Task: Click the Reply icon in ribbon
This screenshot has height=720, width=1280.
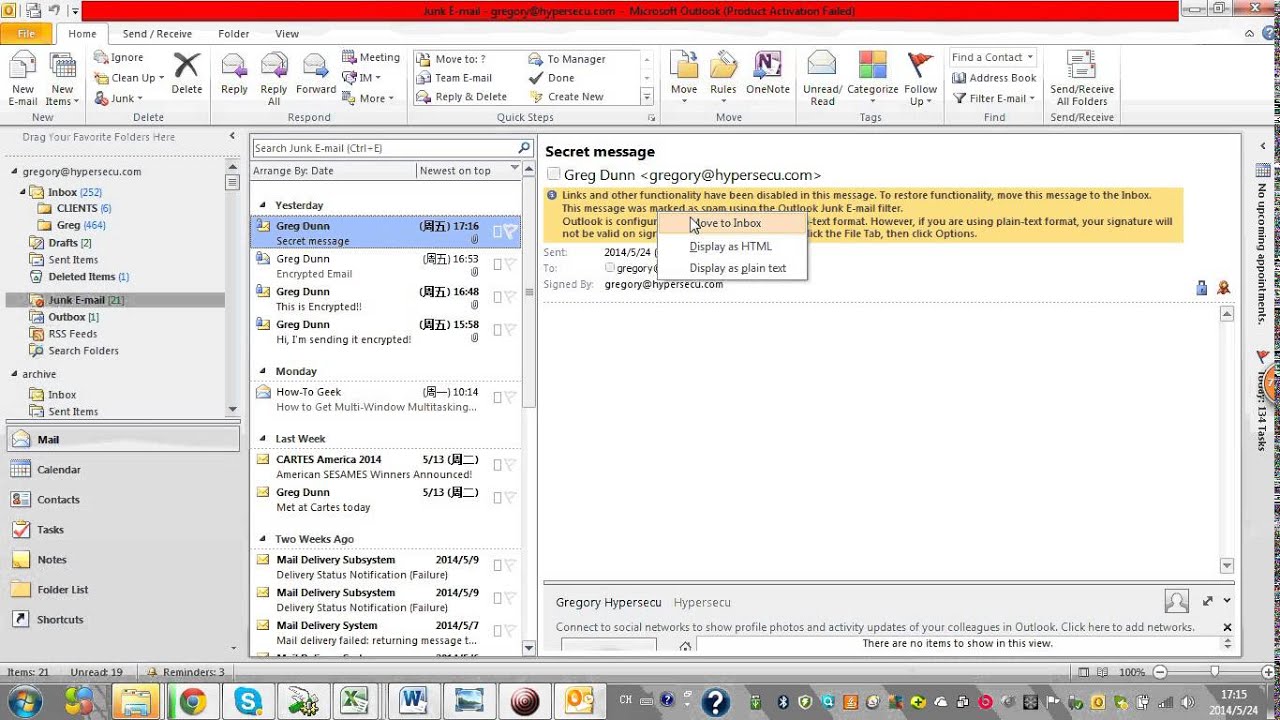Action: (234, 66)
